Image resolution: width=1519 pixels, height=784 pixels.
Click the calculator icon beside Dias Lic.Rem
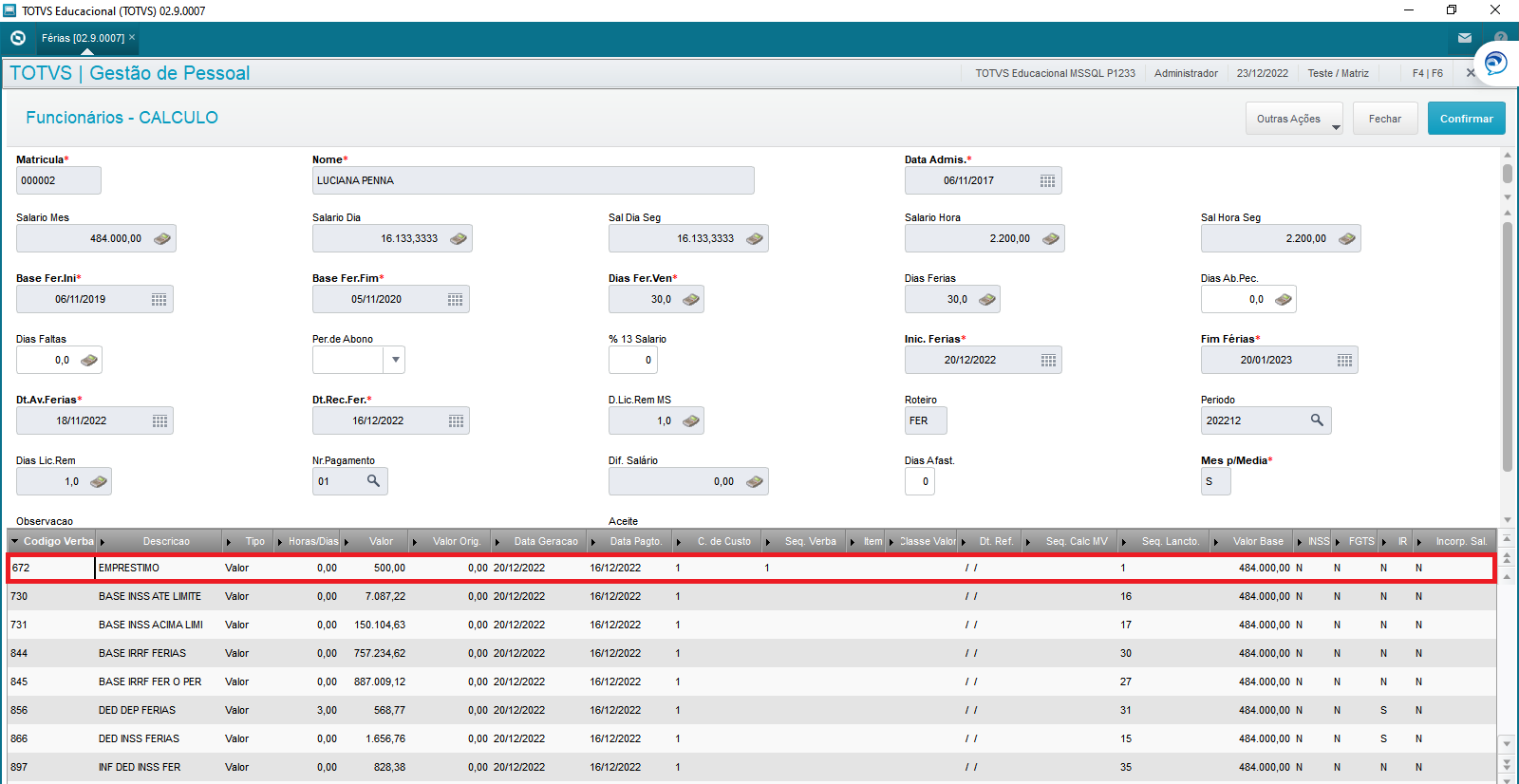coord(99,481)
